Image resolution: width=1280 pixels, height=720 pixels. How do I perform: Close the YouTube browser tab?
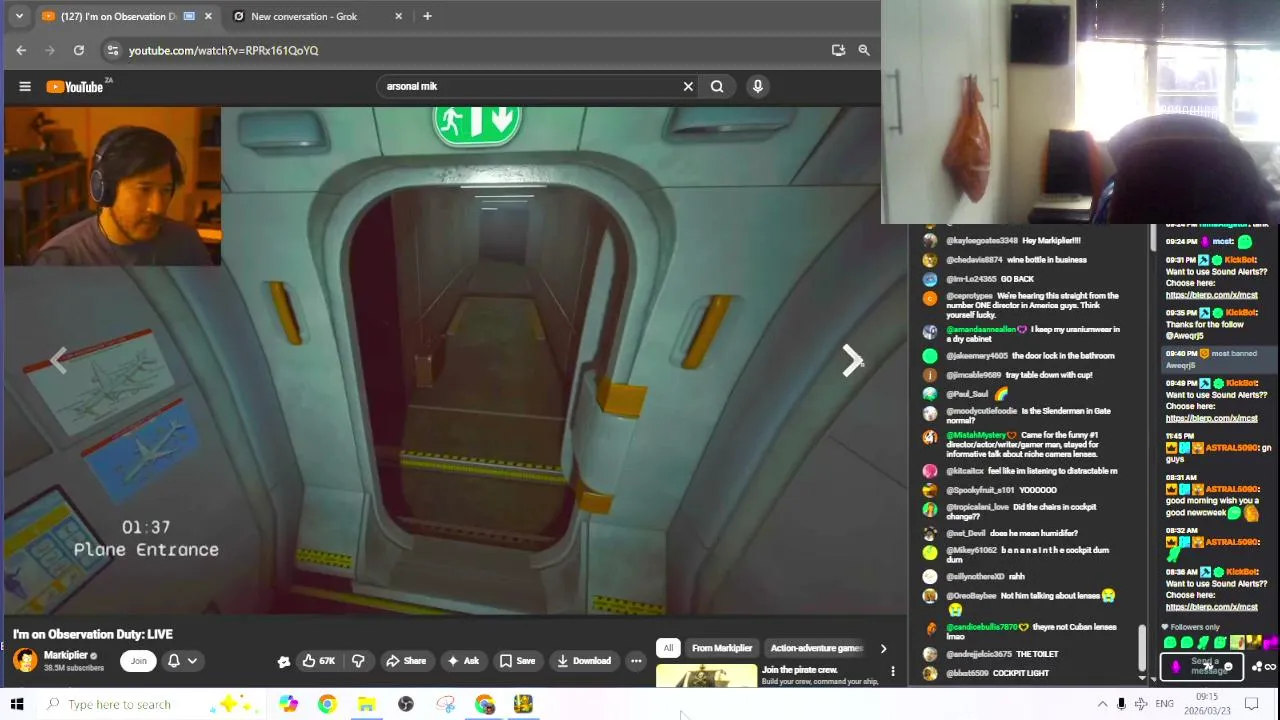click(208, 16)
